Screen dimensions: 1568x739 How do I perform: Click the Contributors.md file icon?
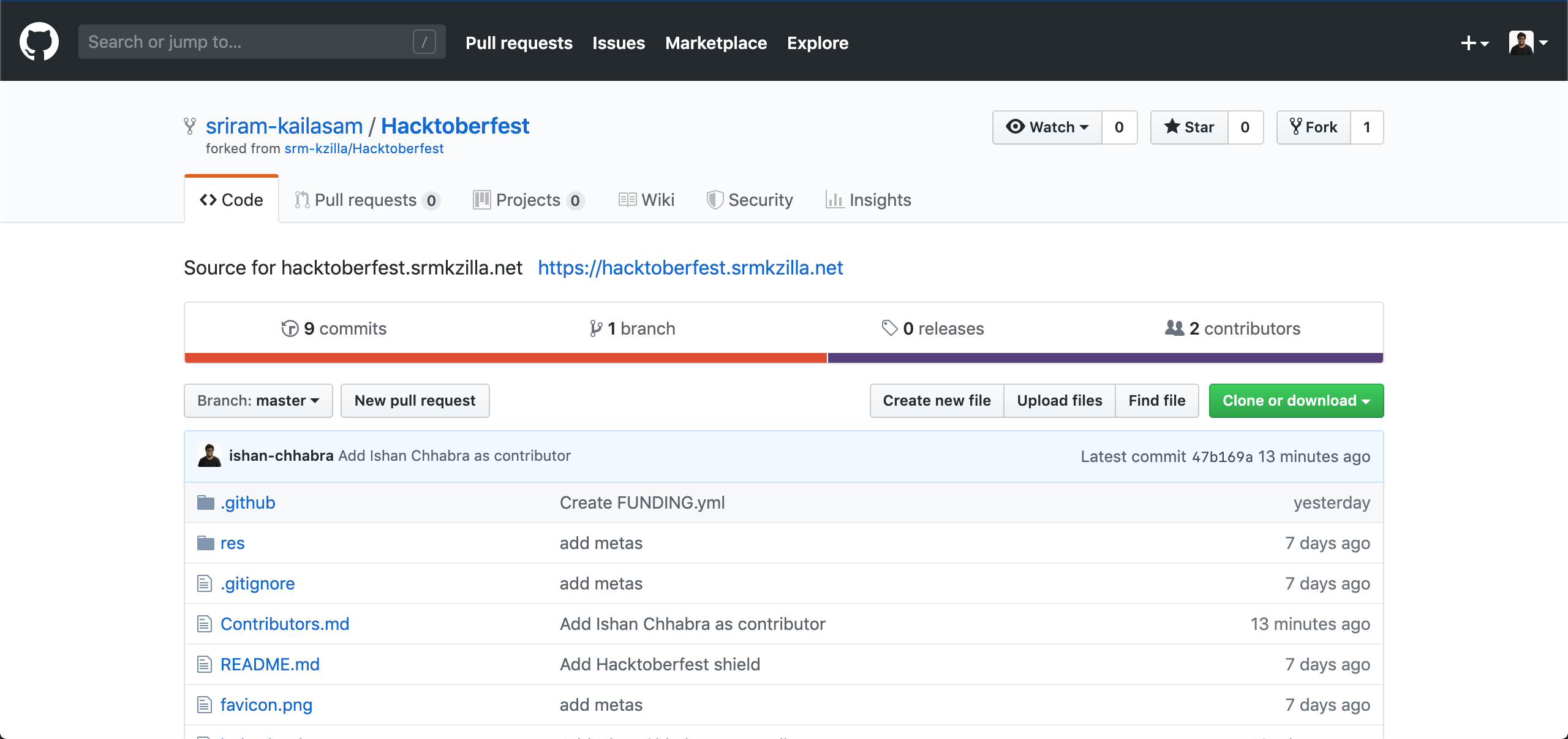pyautogui.click(x=205, y=624)
